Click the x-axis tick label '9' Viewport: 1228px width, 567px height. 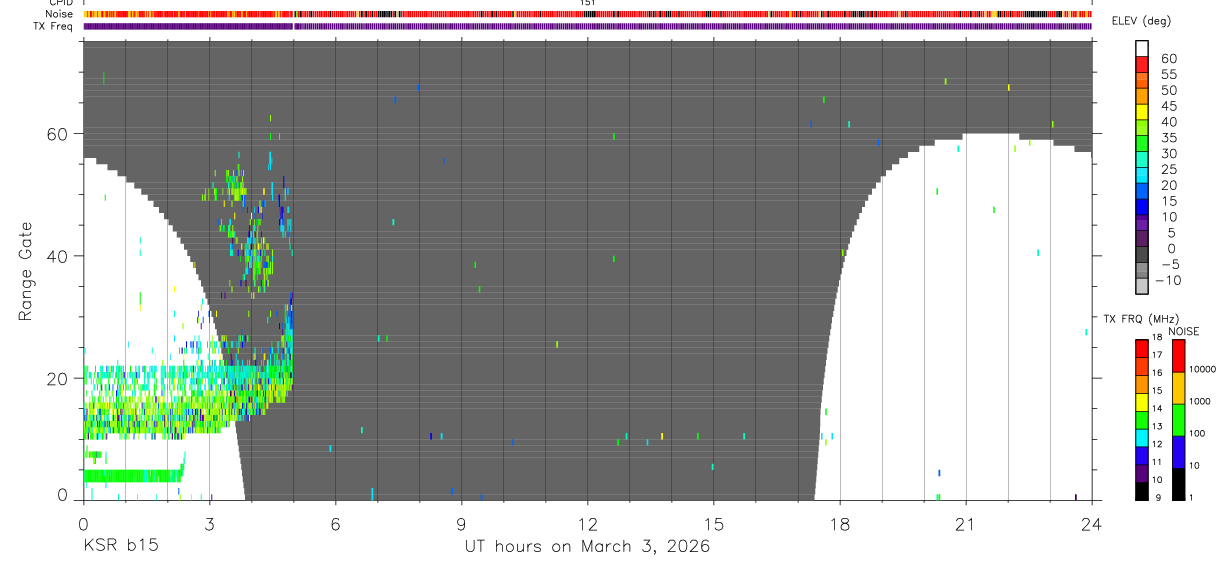[x=461, y=523]
